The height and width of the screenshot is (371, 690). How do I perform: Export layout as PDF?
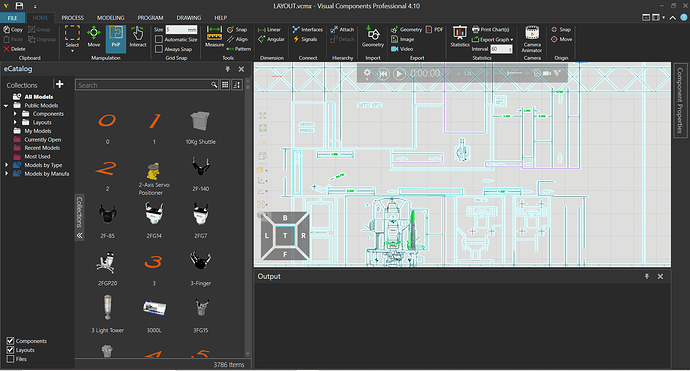pos(434,29)
